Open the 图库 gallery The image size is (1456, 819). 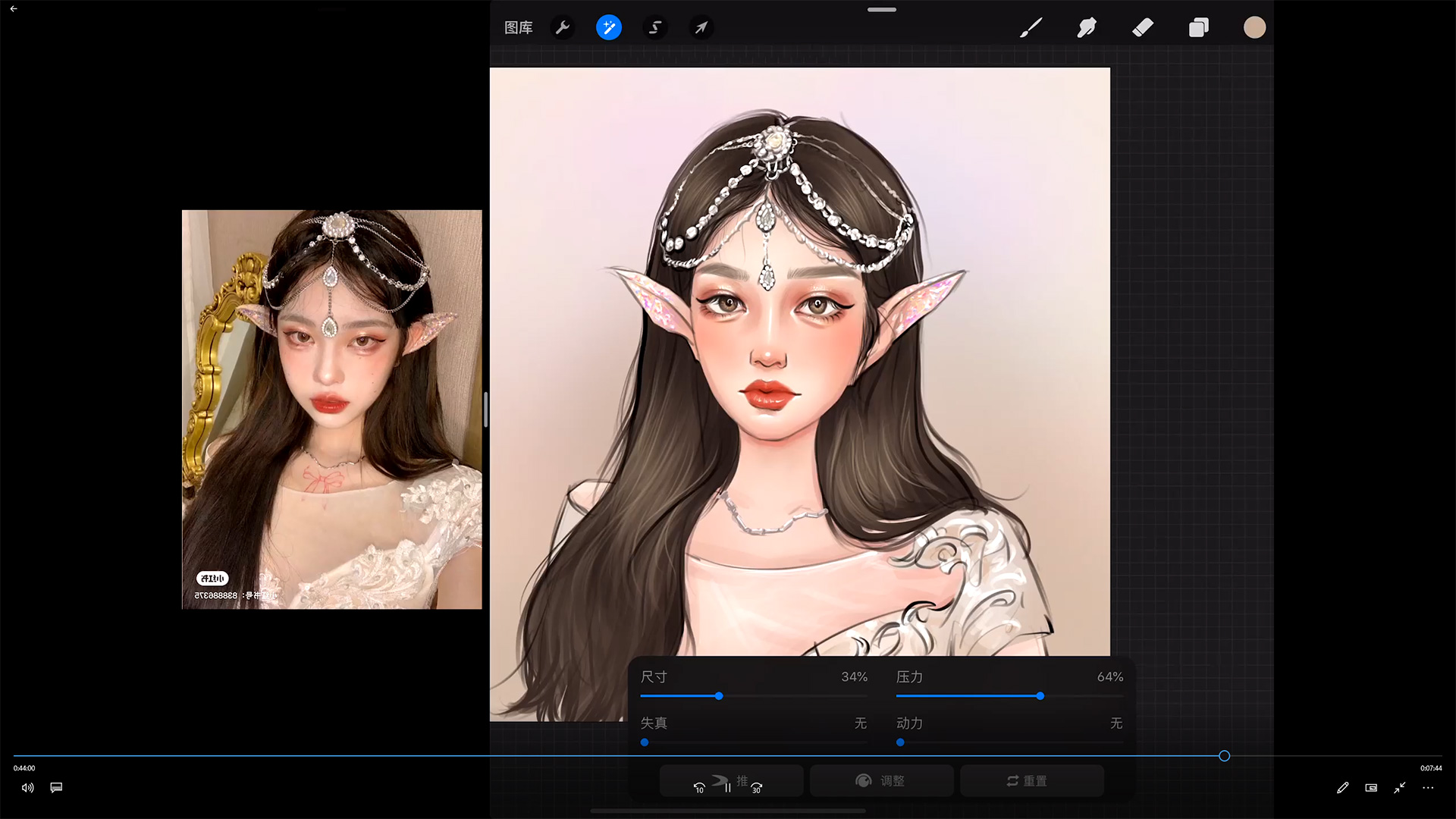519,28
